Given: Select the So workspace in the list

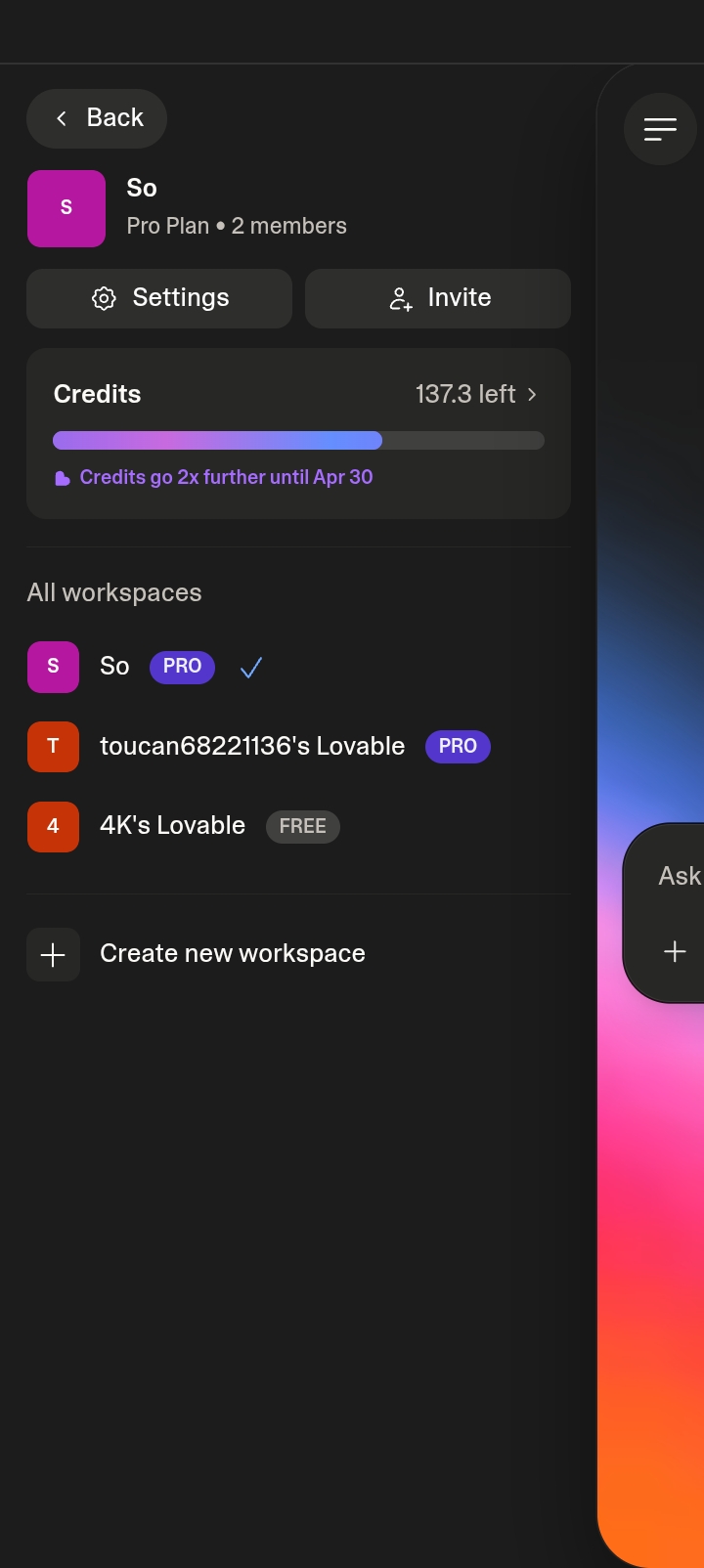Looking at the screenshot, I should (x=298, y=667).
